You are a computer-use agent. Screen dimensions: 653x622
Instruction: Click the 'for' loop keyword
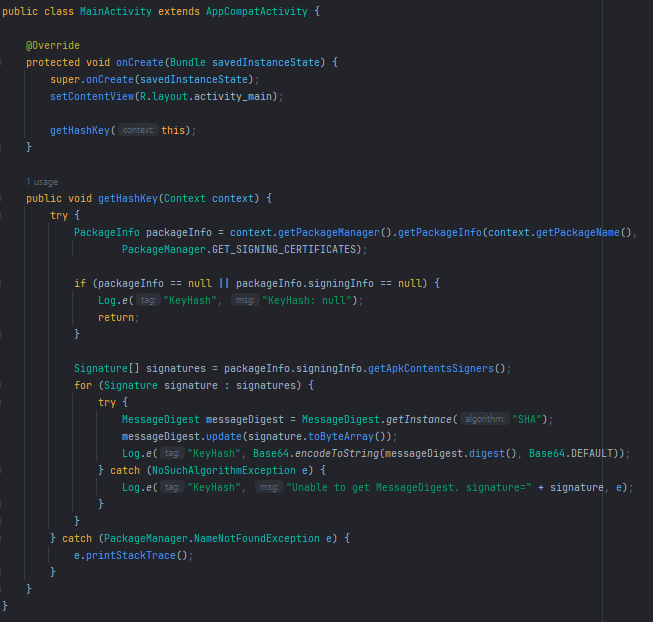click(x=83, y=386)
